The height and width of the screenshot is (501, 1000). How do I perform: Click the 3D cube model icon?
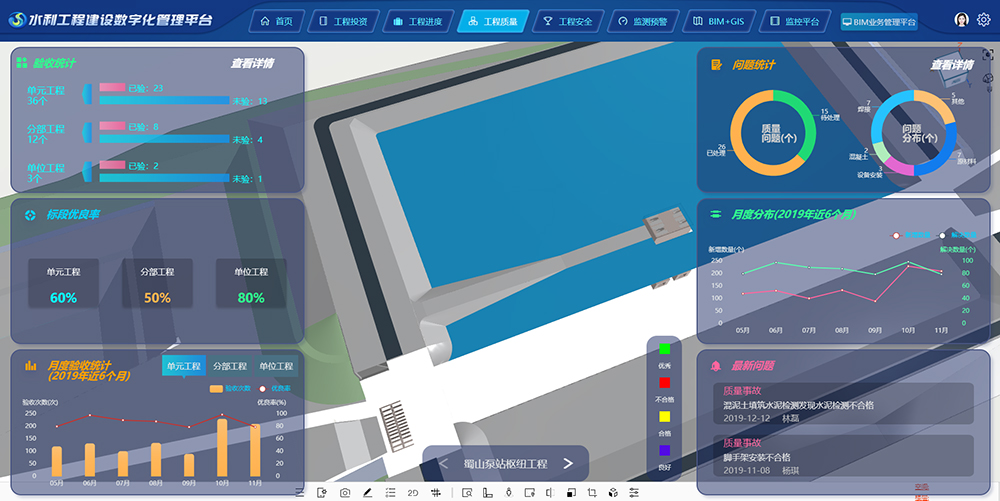pyautogui.click(x=612, y=493)
